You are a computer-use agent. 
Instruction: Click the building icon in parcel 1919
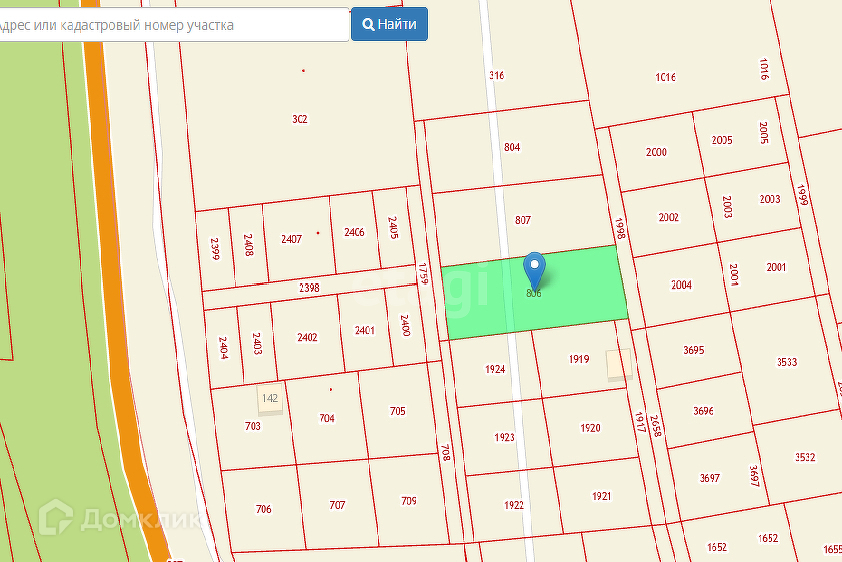[x=618, y=365]
